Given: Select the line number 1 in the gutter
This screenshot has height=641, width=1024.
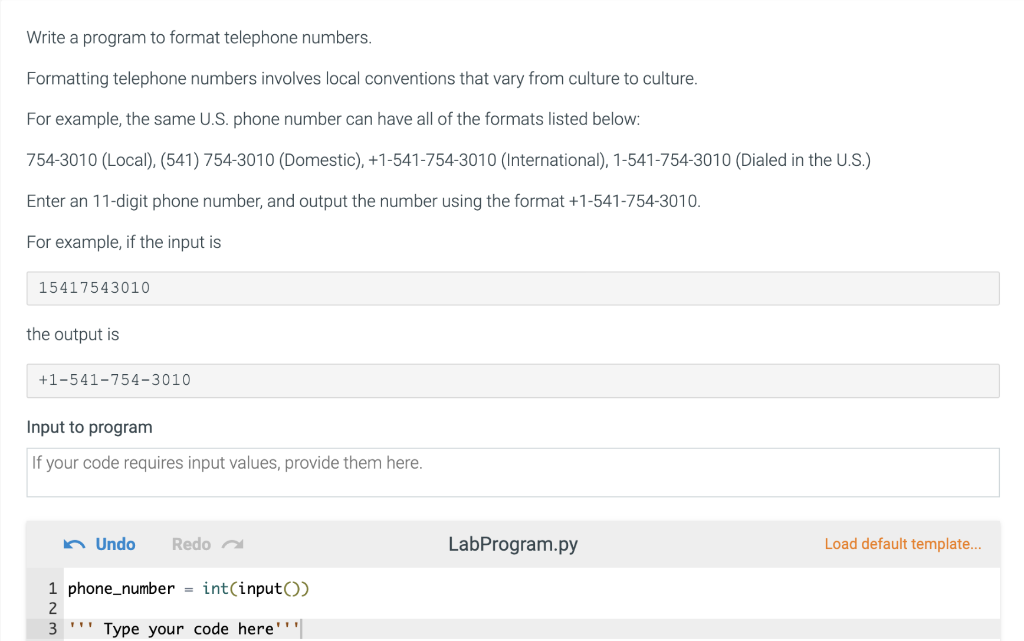Looking at the screenshot, I should pyautogui.click(x=49, y=588).
